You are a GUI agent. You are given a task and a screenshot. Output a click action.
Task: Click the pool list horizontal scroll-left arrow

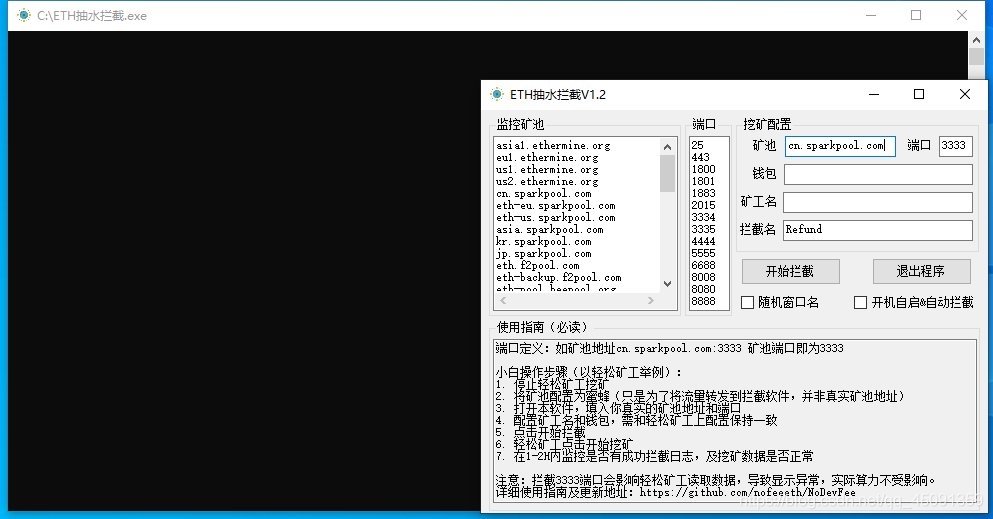point(503,301)
